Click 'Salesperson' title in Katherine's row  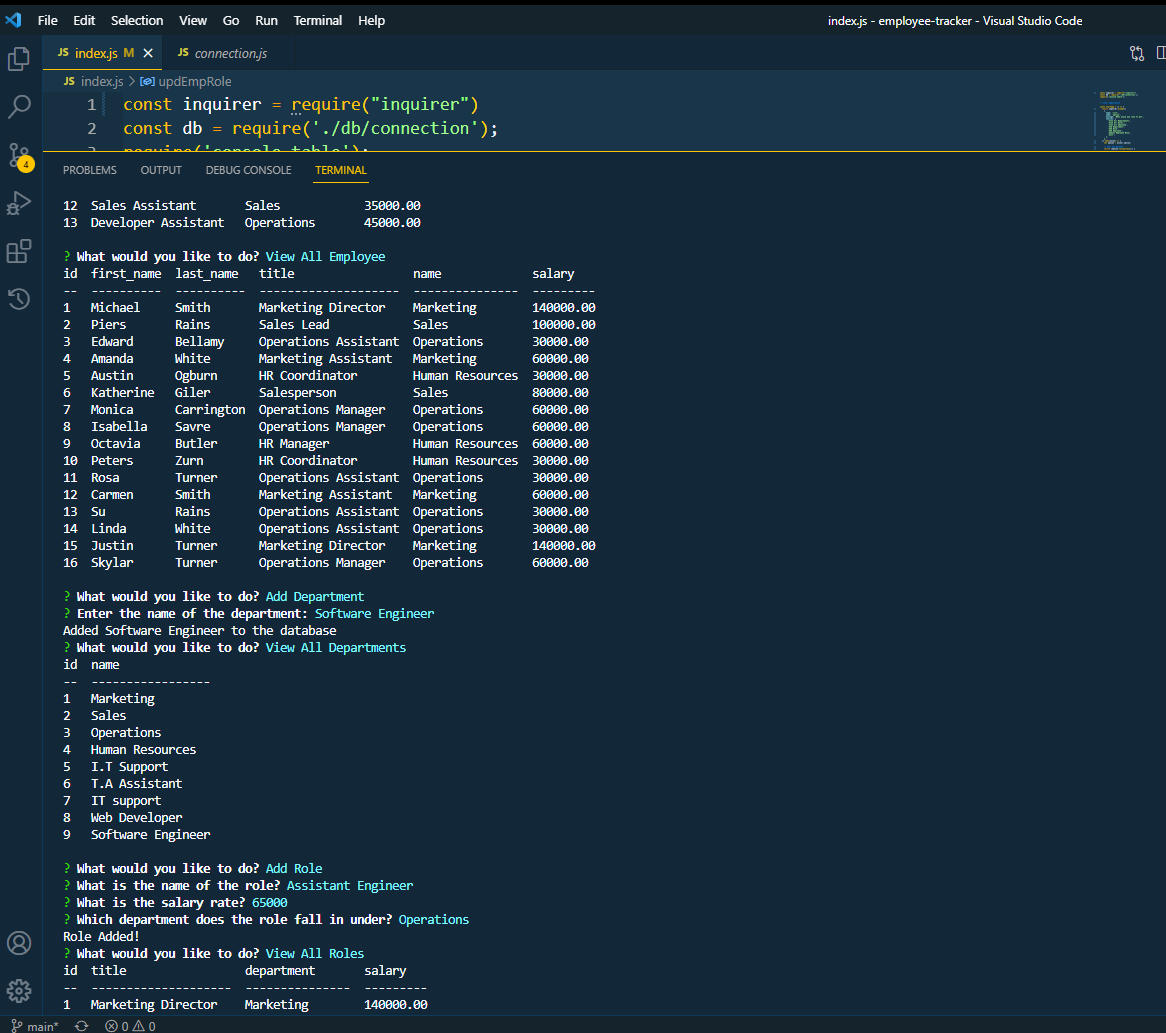tap(297, 393)
